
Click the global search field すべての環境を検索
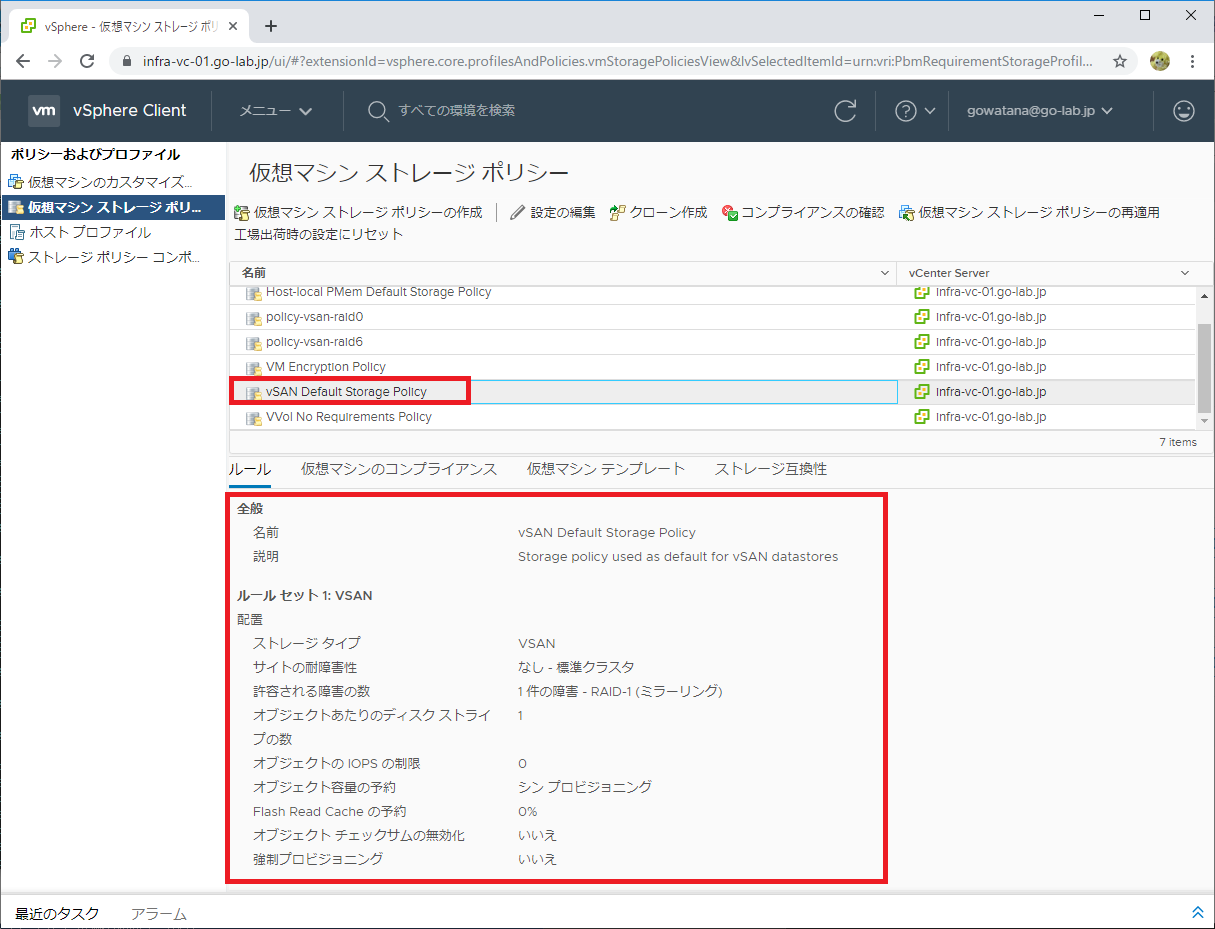click(457, 111)
